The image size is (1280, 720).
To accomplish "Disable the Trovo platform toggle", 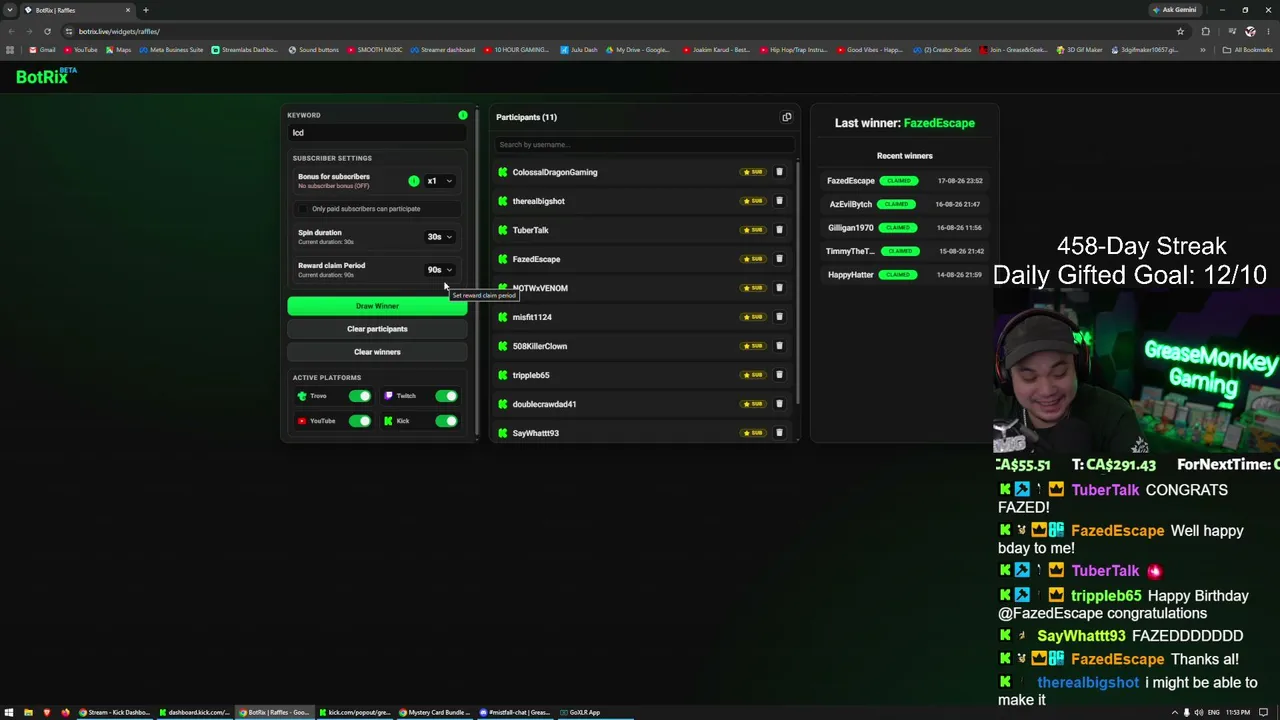I will click(x=360, y=396).
